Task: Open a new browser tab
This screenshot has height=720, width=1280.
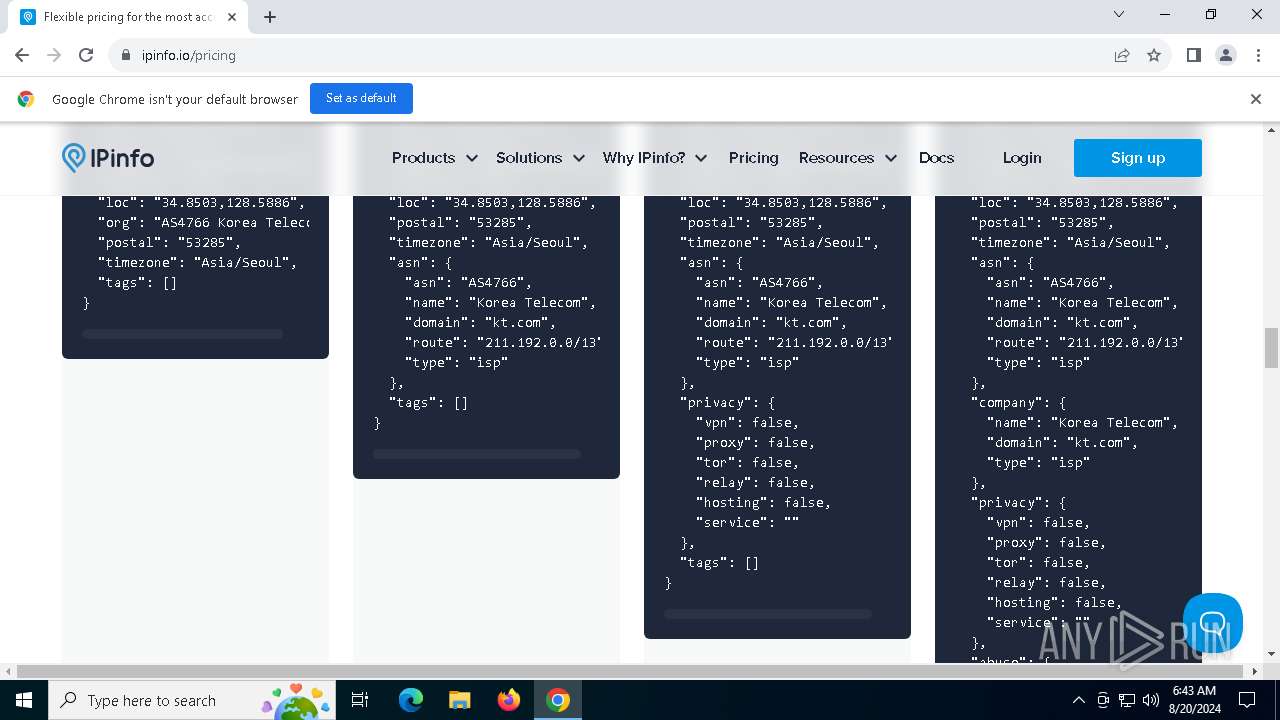Action: coord(270,17)
